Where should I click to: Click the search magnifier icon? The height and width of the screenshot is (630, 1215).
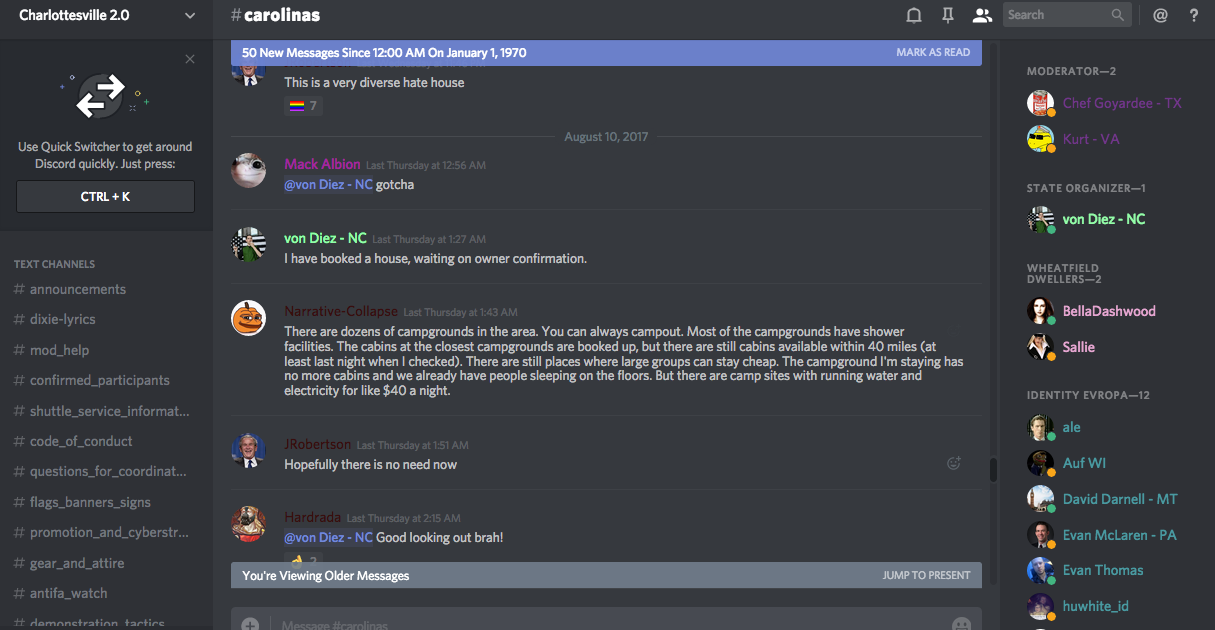coord(1118,15)
